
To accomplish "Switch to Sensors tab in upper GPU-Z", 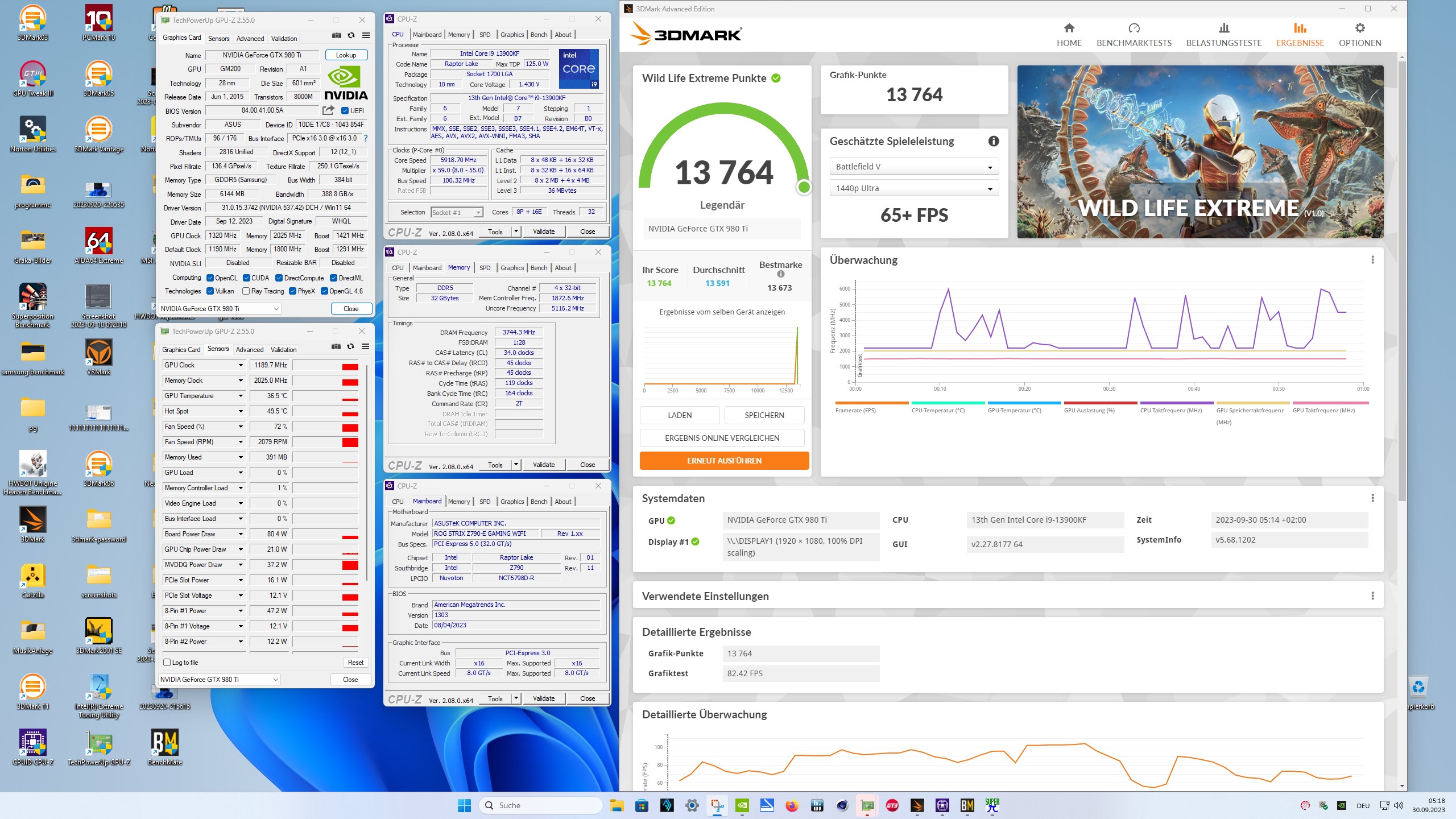I will pos(218,39).
